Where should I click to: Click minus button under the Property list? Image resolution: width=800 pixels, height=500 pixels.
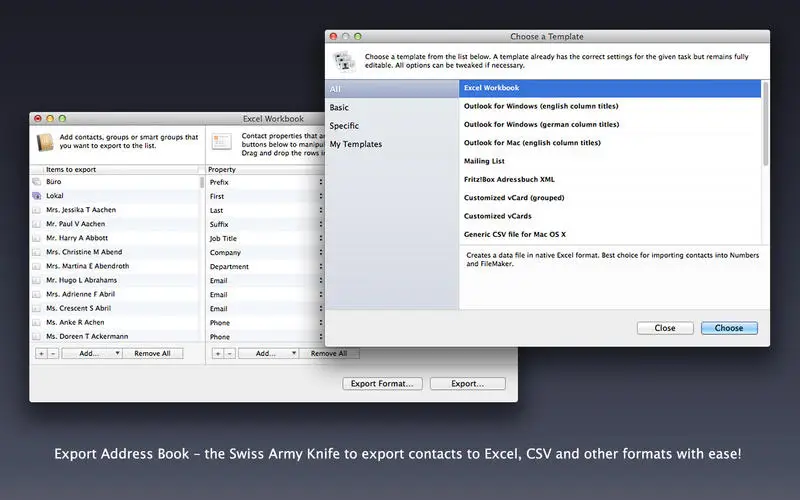[x=230, y=353]
